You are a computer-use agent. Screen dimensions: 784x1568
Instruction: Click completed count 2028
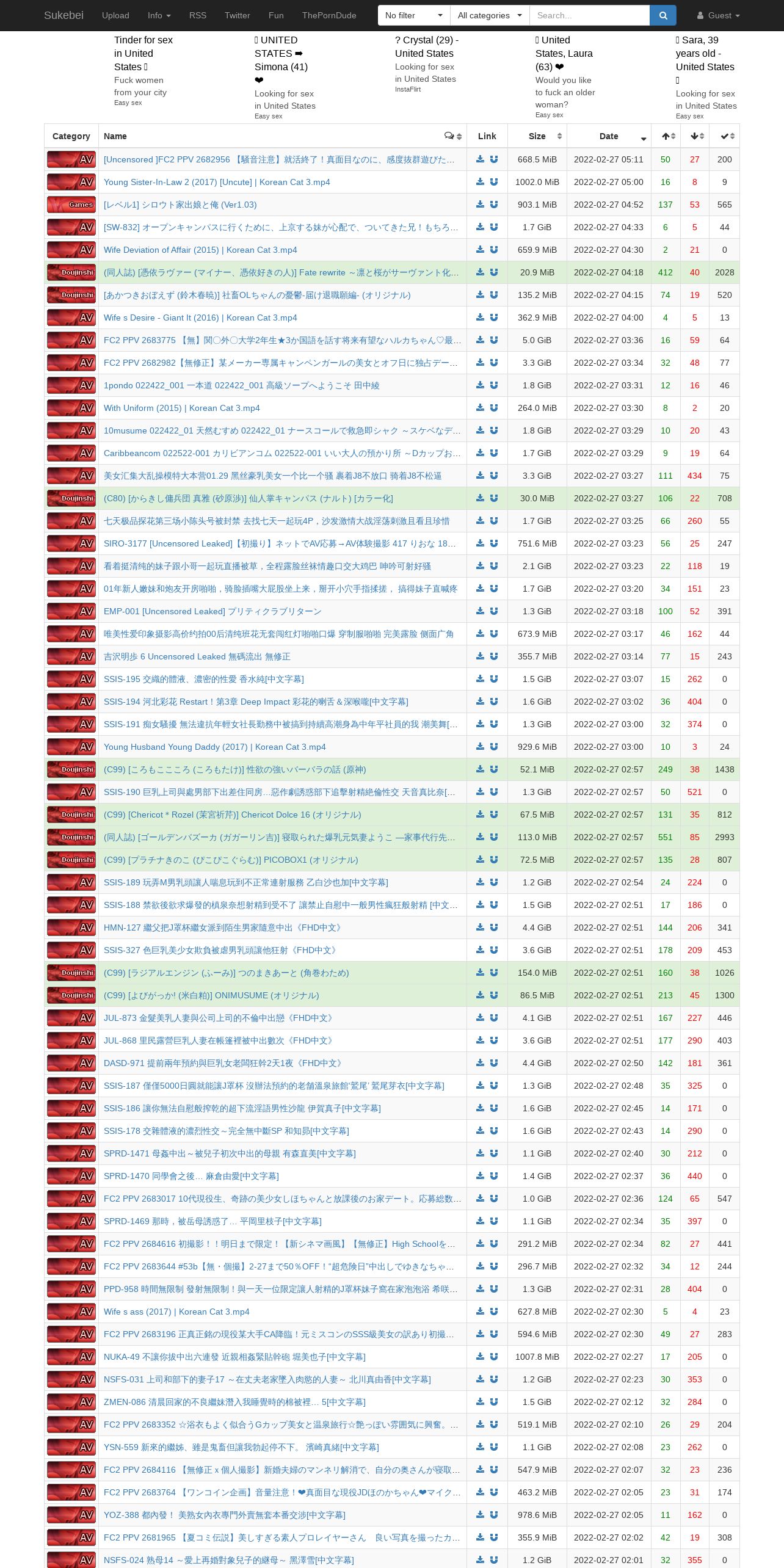click(x=725, y=272)
